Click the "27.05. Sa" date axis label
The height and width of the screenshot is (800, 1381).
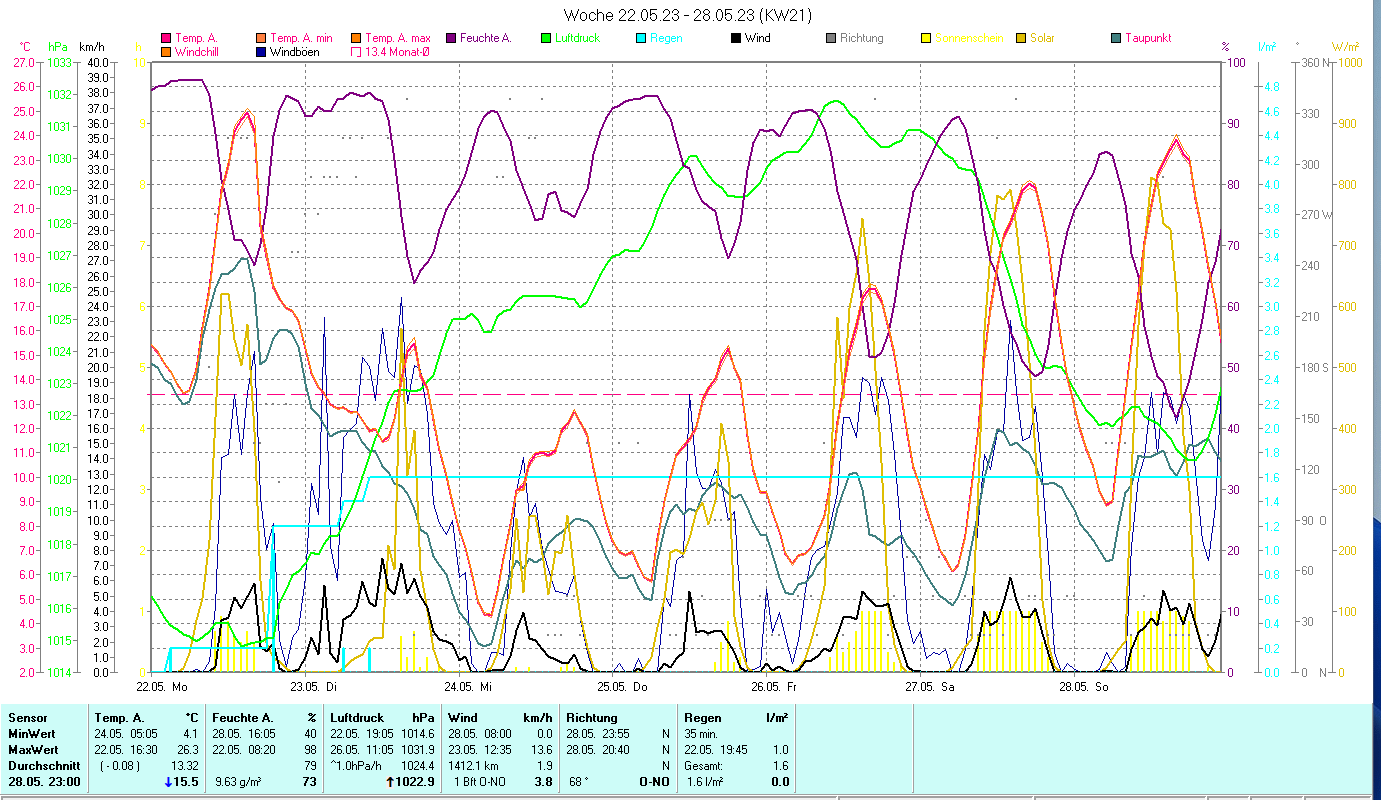[930, 687]
